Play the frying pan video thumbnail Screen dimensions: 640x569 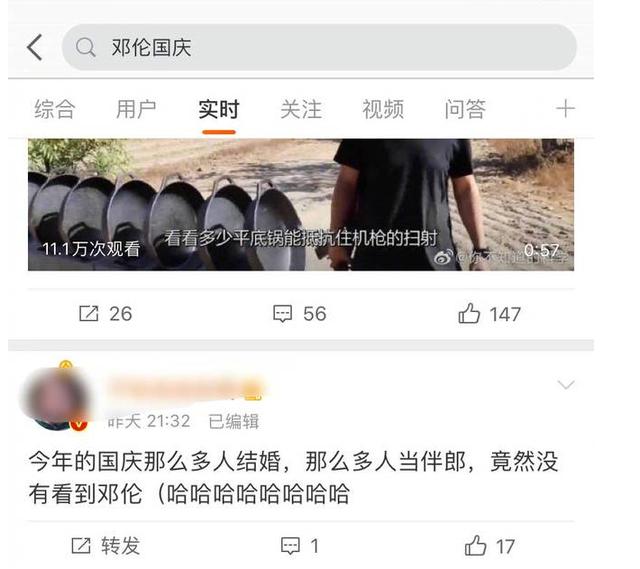[x=301, y=204]
